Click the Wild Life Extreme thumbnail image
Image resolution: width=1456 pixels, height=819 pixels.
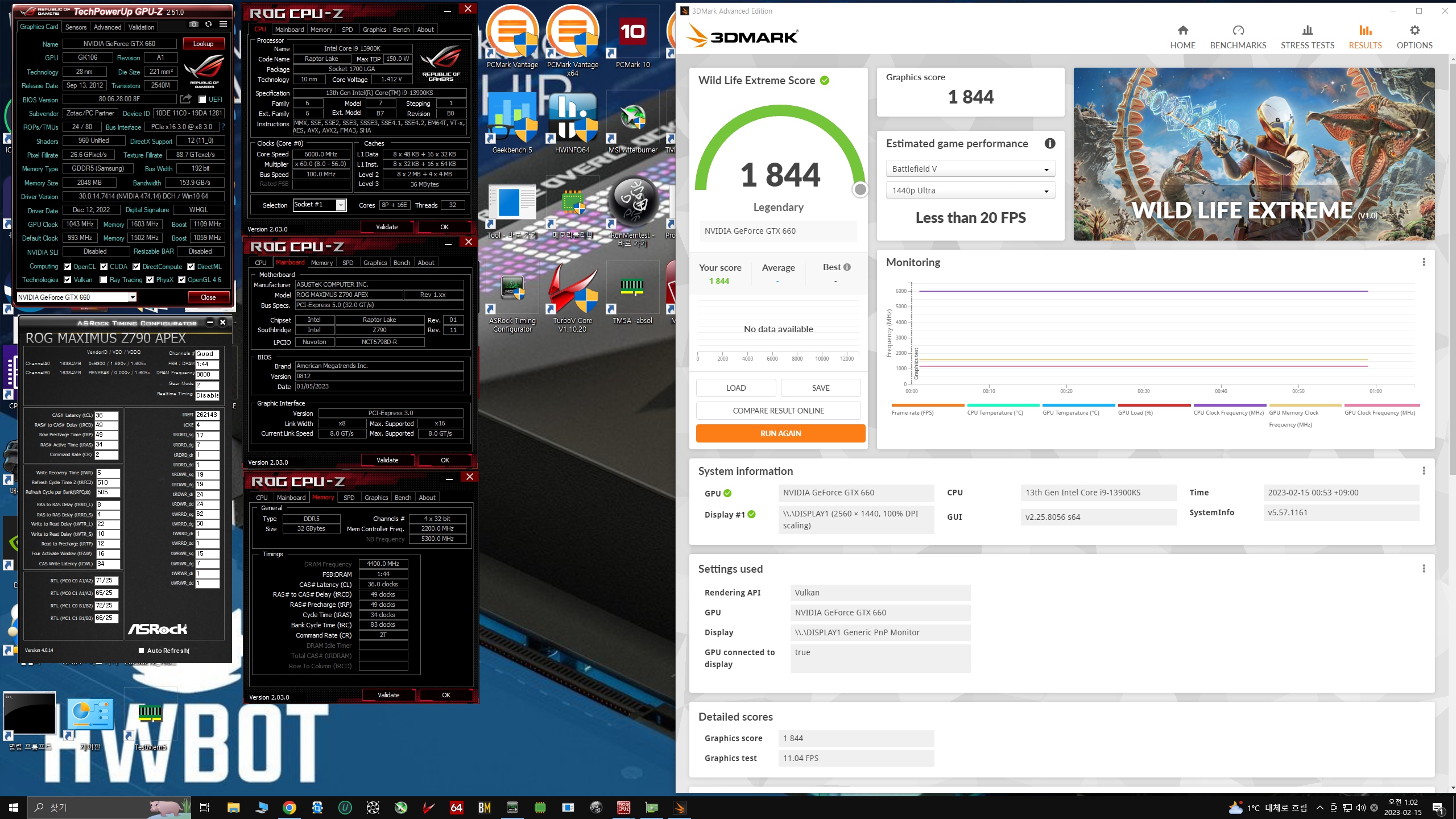point(1254,154)
